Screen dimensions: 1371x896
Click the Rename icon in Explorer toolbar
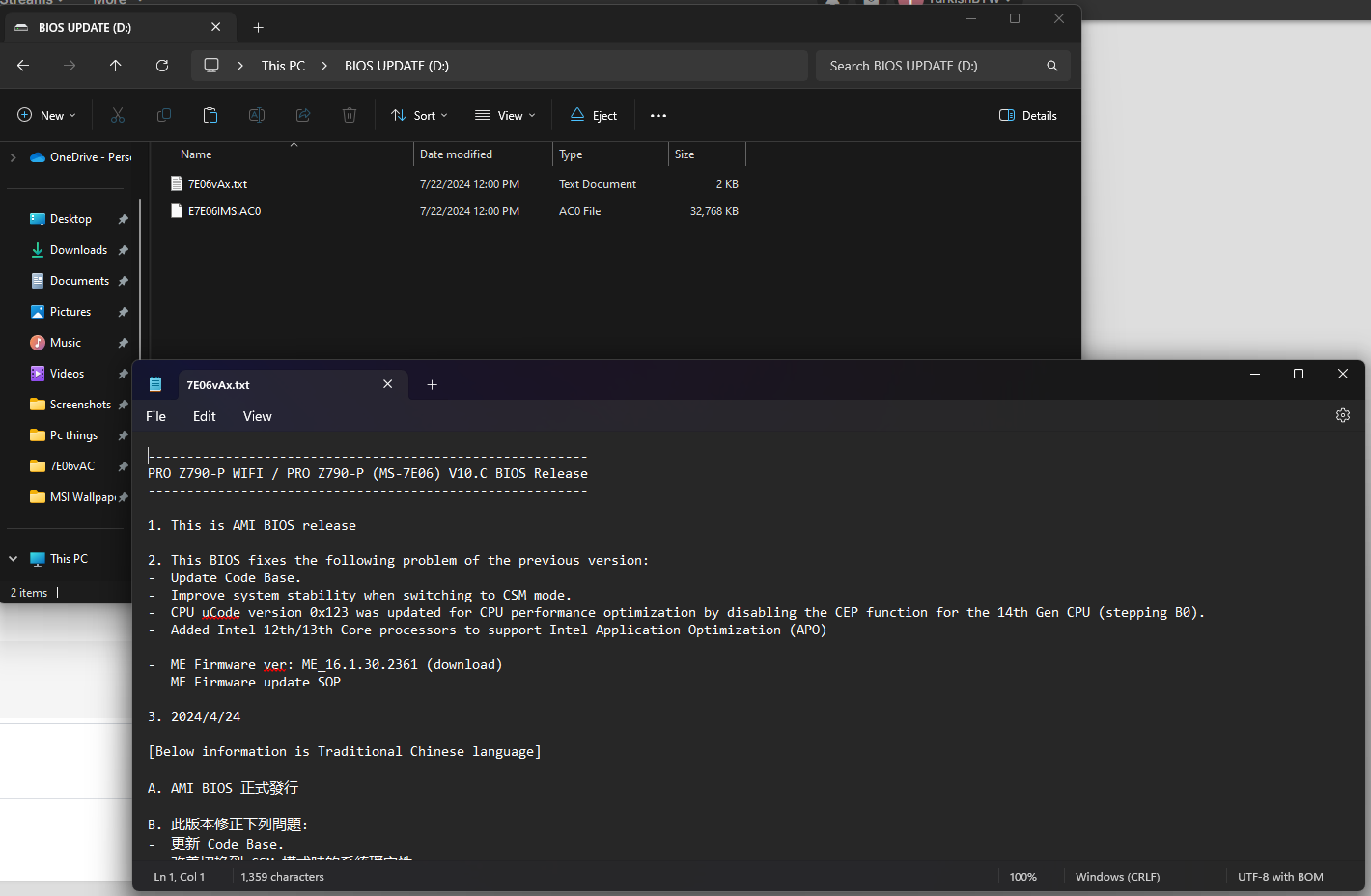(257, 115)
